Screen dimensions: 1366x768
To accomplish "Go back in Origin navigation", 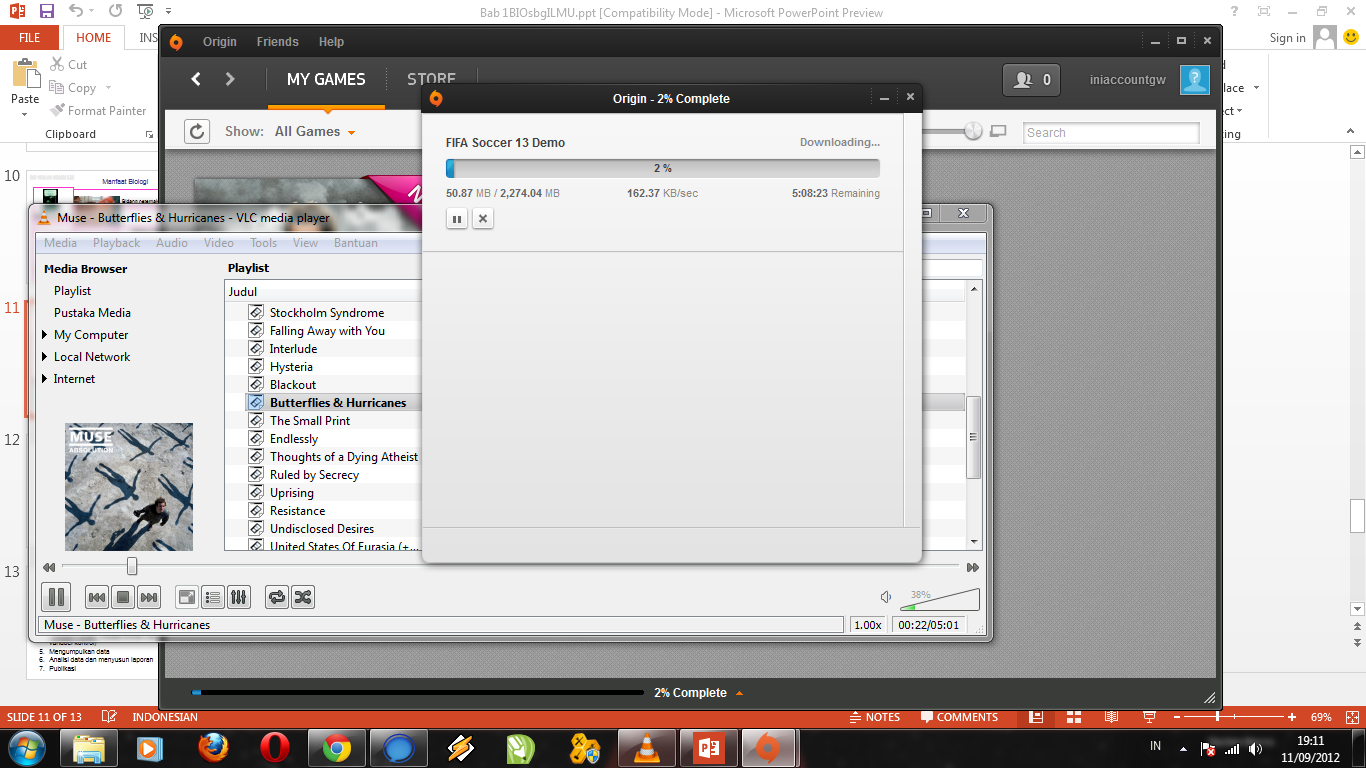I will click(x=196, y=79).
